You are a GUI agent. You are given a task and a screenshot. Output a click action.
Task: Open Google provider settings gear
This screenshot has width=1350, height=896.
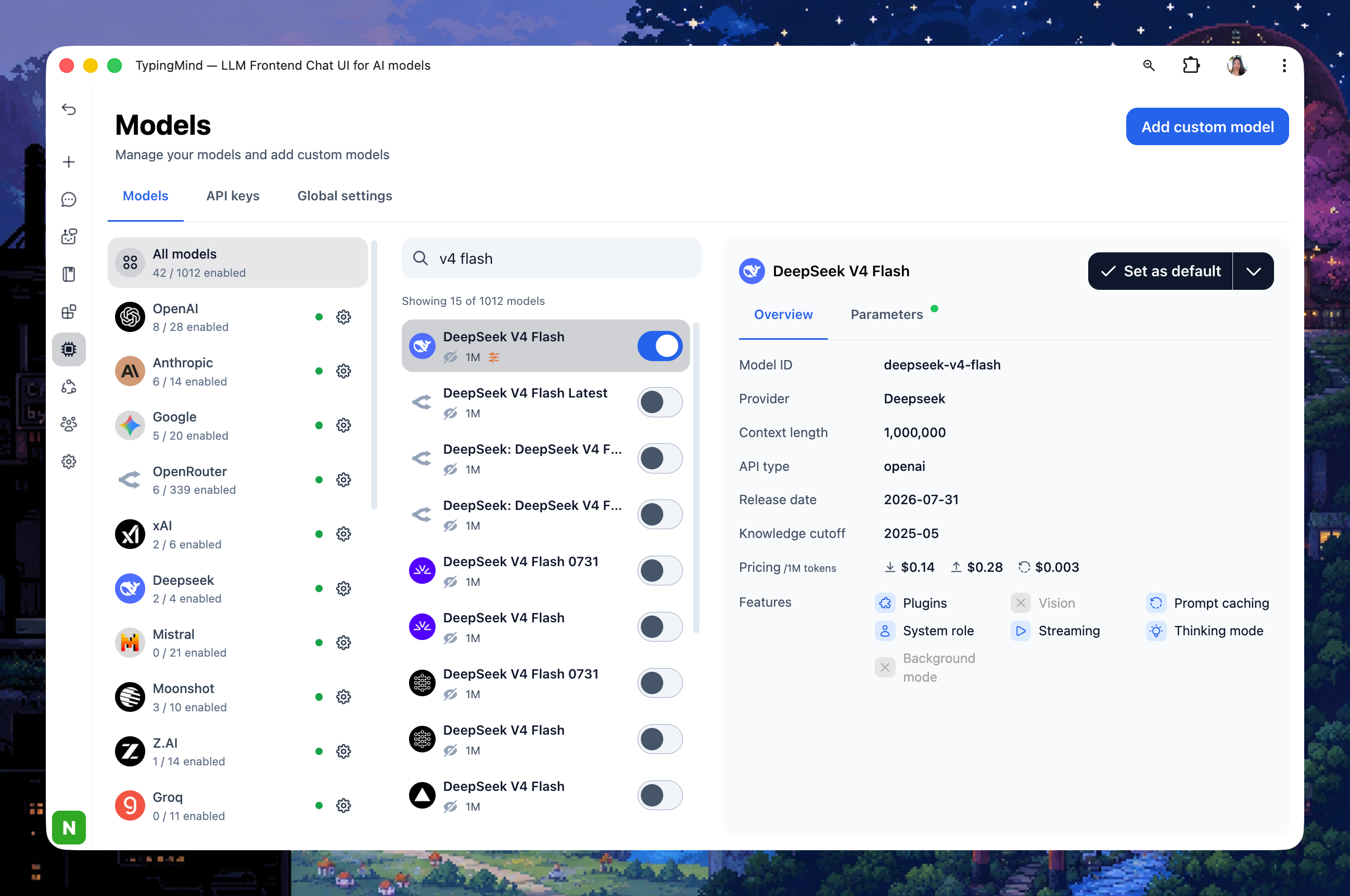pos(343,425)
